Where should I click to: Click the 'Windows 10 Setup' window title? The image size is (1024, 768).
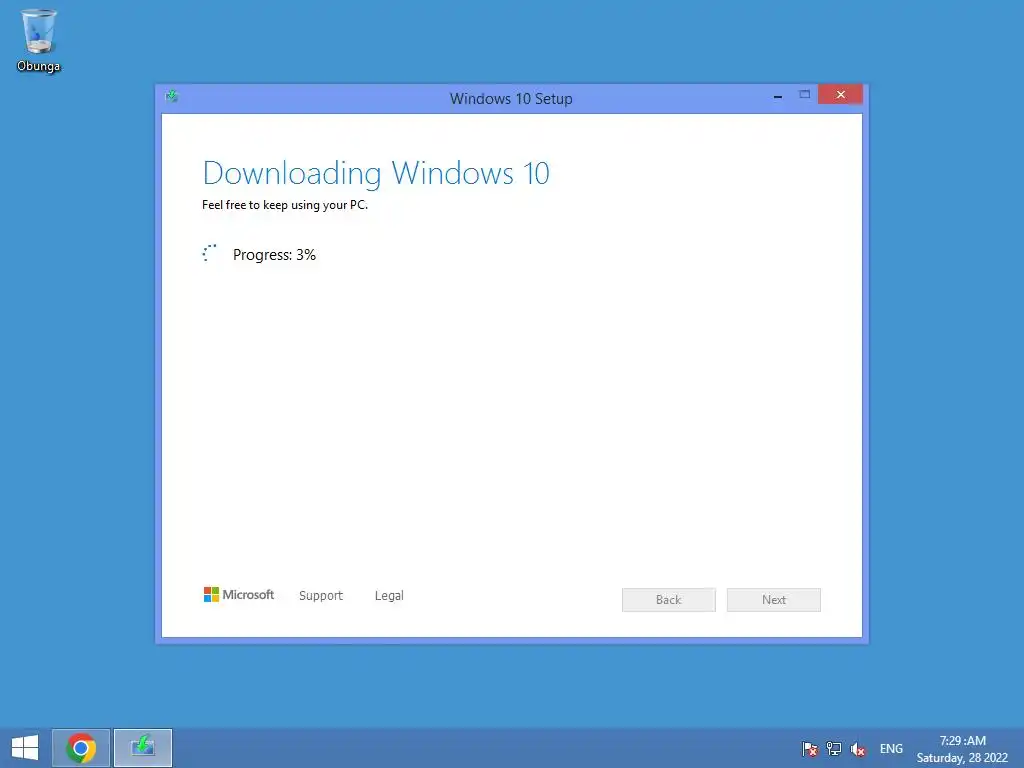tap(511, 99)
